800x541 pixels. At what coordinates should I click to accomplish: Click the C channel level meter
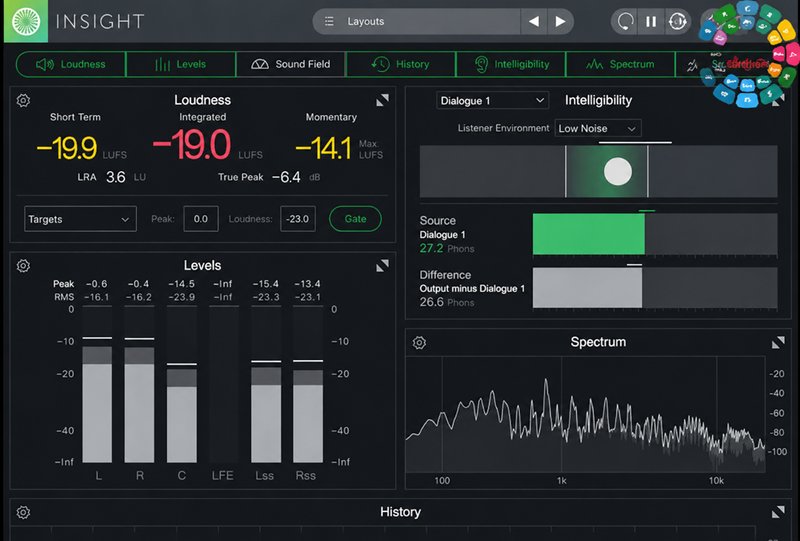[182, 384]
